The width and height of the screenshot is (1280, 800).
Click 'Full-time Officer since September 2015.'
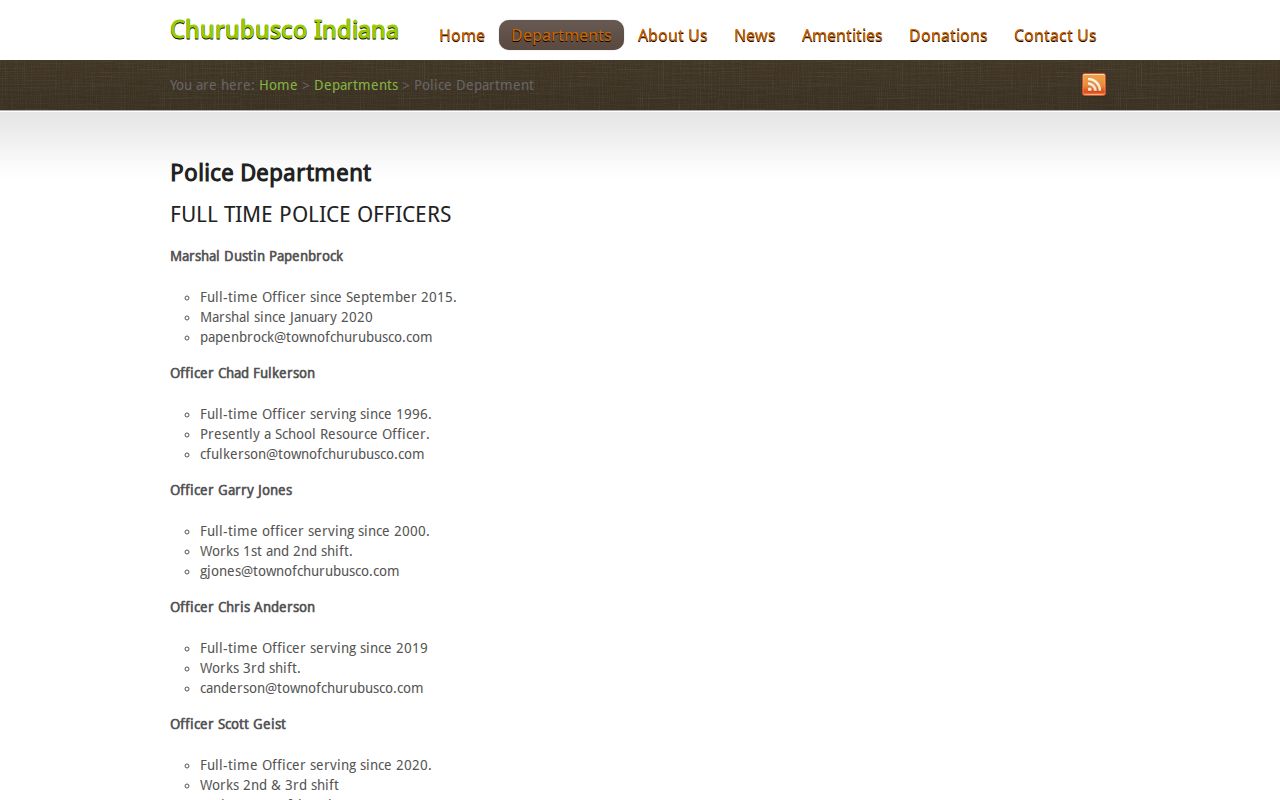(x=328, y=297)
